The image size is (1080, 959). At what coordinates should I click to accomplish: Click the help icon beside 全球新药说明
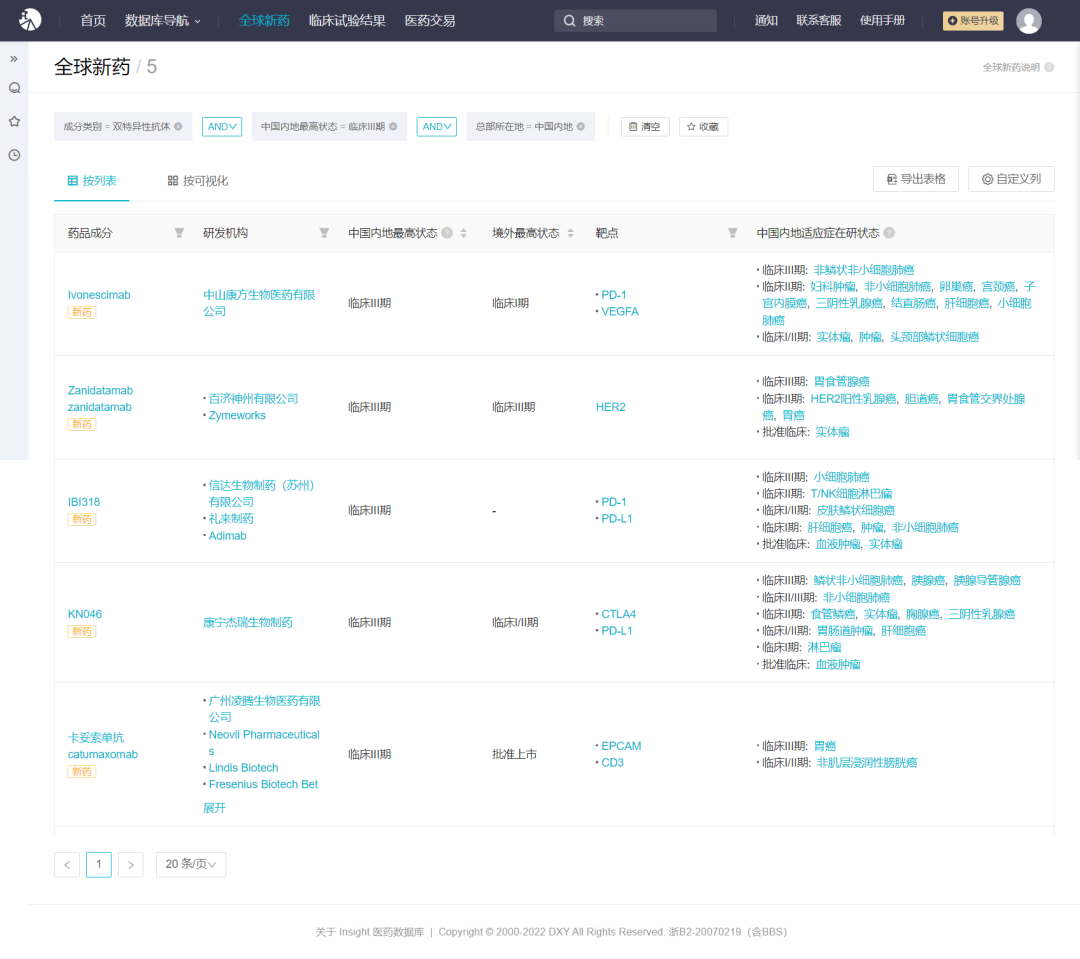tap(1049, 68)
